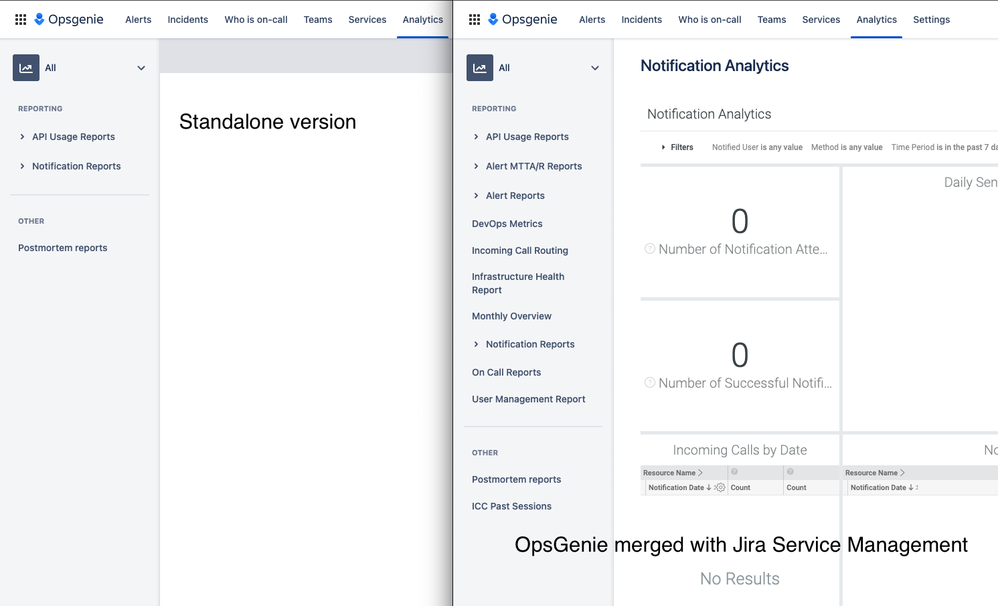This screenshot has width=998, height=606.
Task: Open Alerts tab in left window
Action: tap(138, 20)
